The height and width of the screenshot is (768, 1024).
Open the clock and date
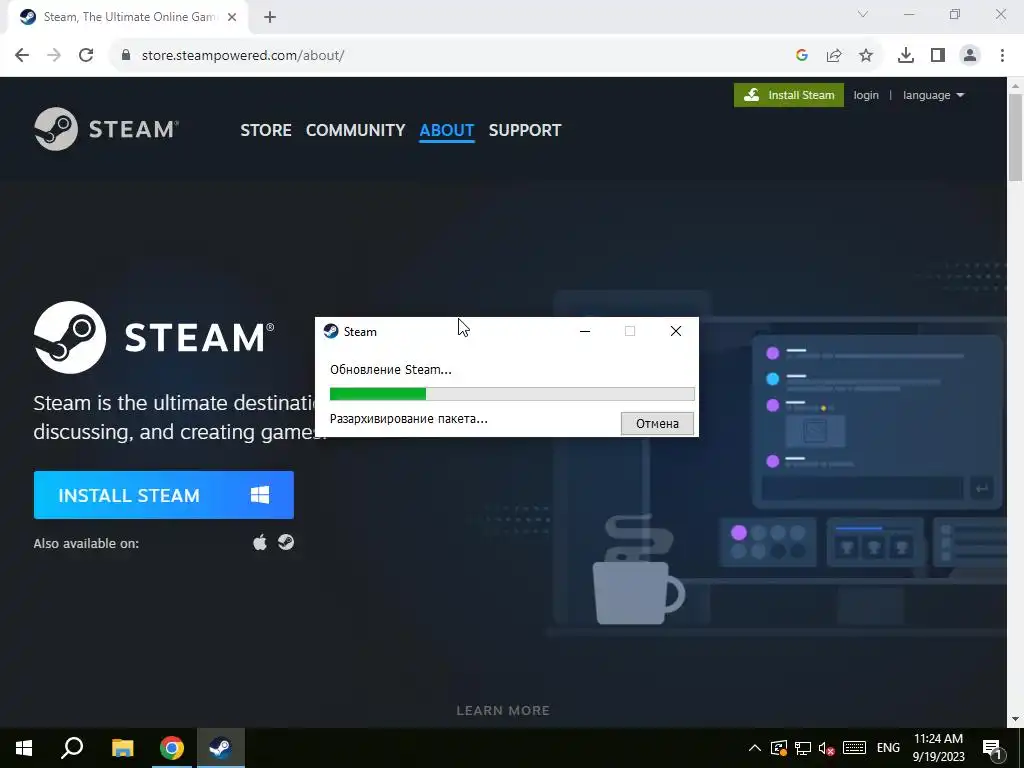[938, 748]
